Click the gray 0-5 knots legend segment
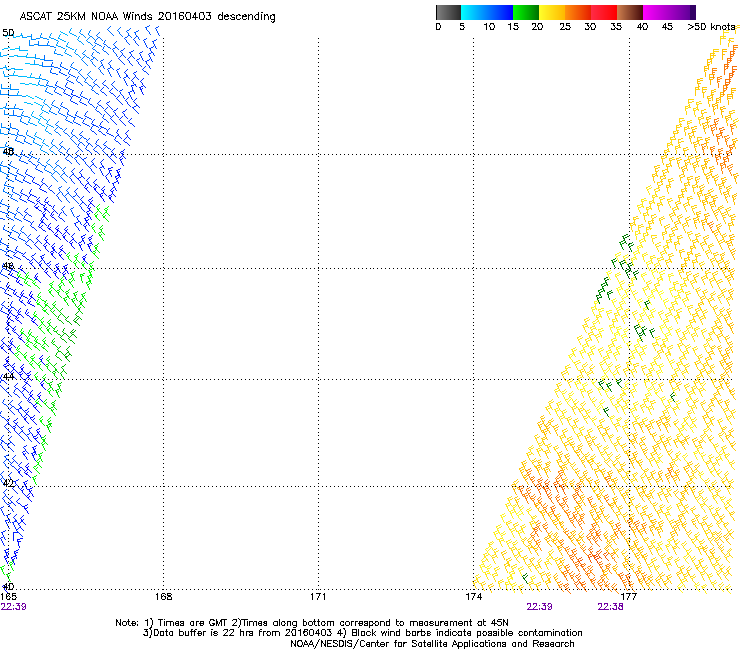This screenshot has width=740, height=650. 448,12
